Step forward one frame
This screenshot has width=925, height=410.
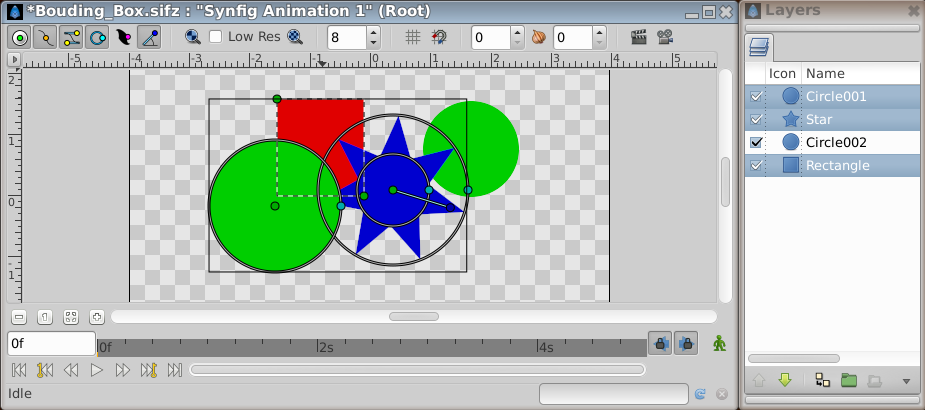pyautogui.click(x=123, y=370)
